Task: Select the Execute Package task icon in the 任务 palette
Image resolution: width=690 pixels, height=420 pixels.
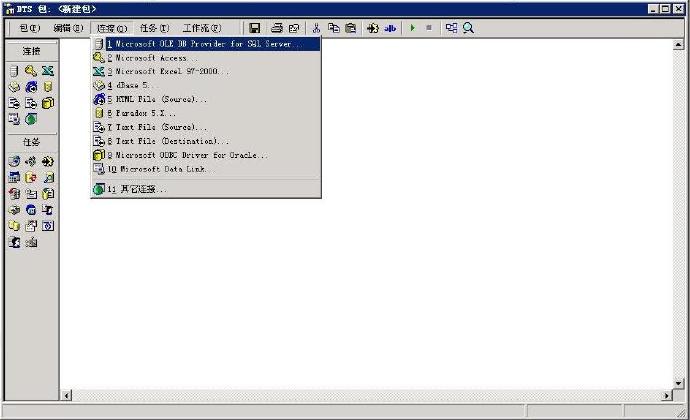Action: [x=14, y=210]
